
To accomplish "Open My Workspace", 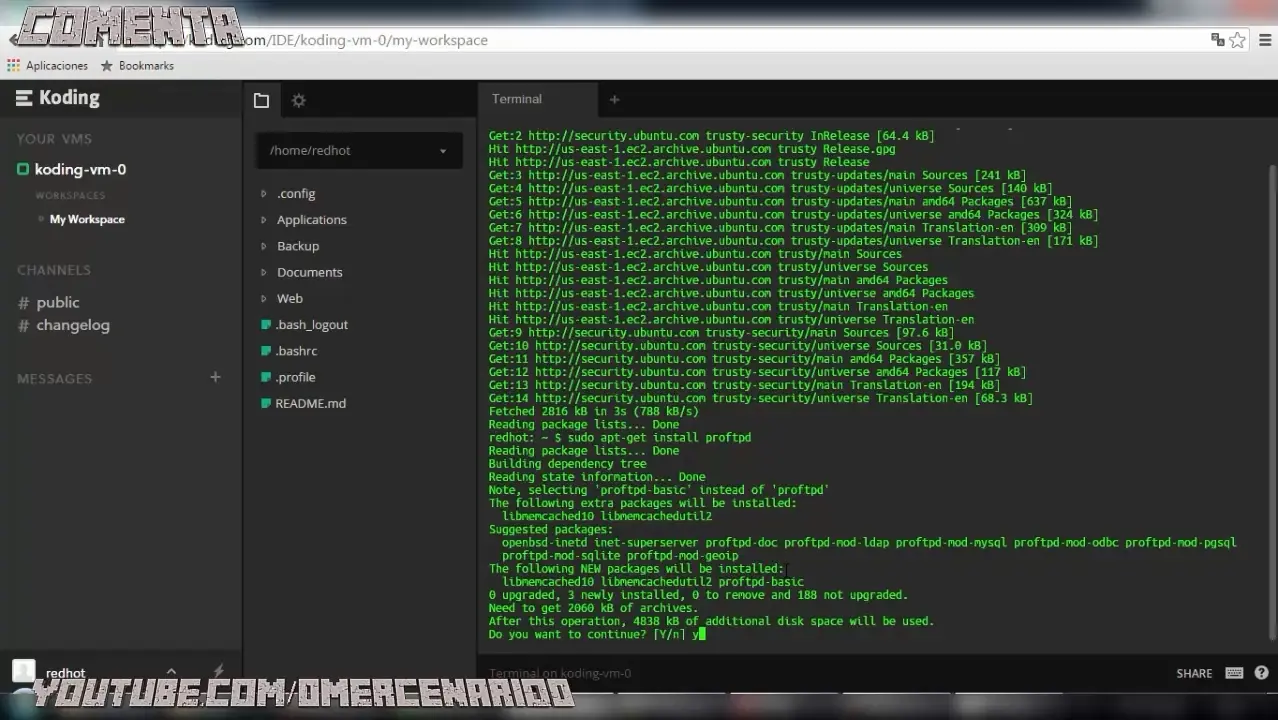I will click(87, 219).
